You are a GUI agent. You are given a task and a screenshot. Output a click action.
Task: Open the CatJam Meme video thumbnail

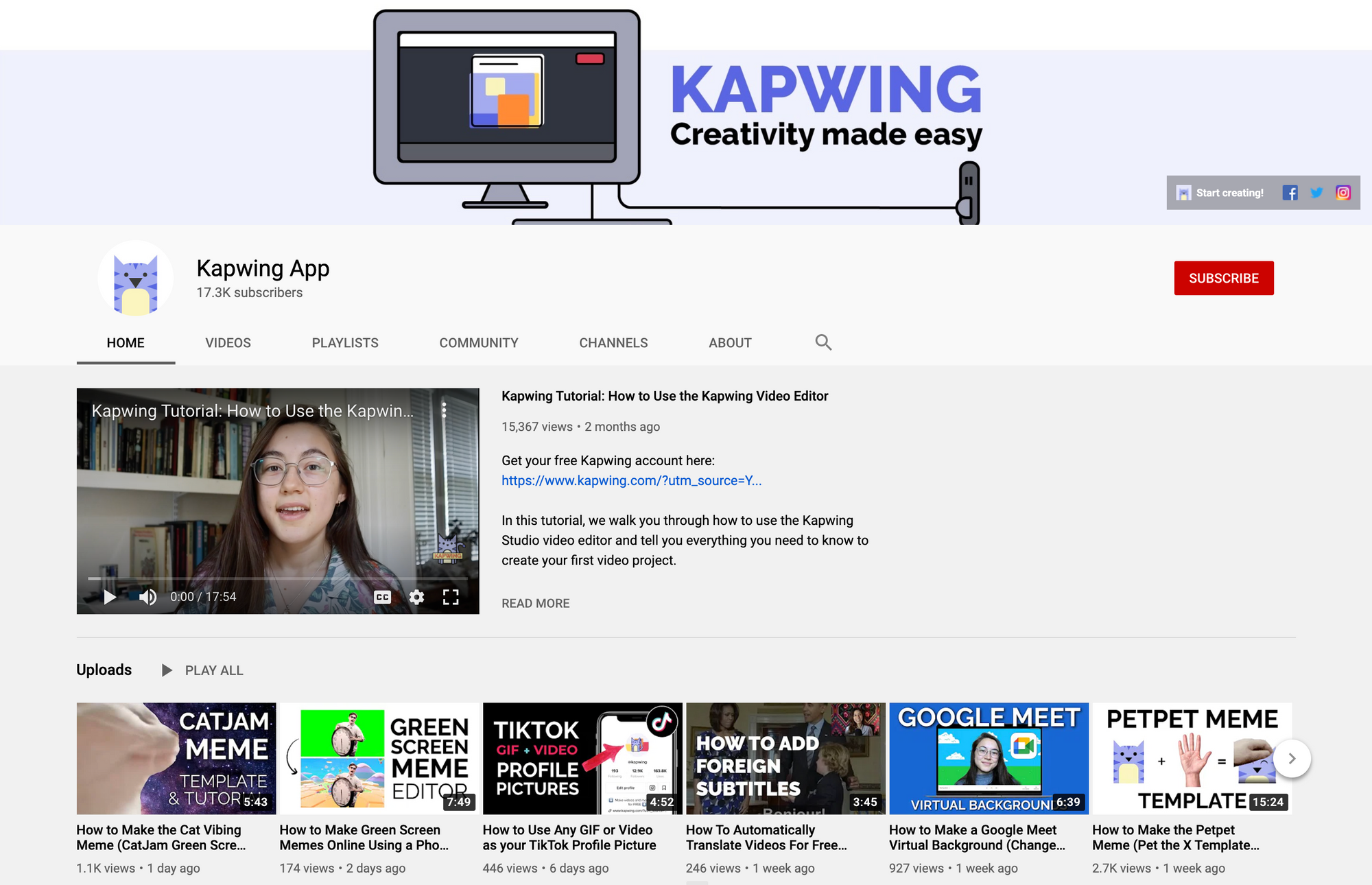(176, 758)
